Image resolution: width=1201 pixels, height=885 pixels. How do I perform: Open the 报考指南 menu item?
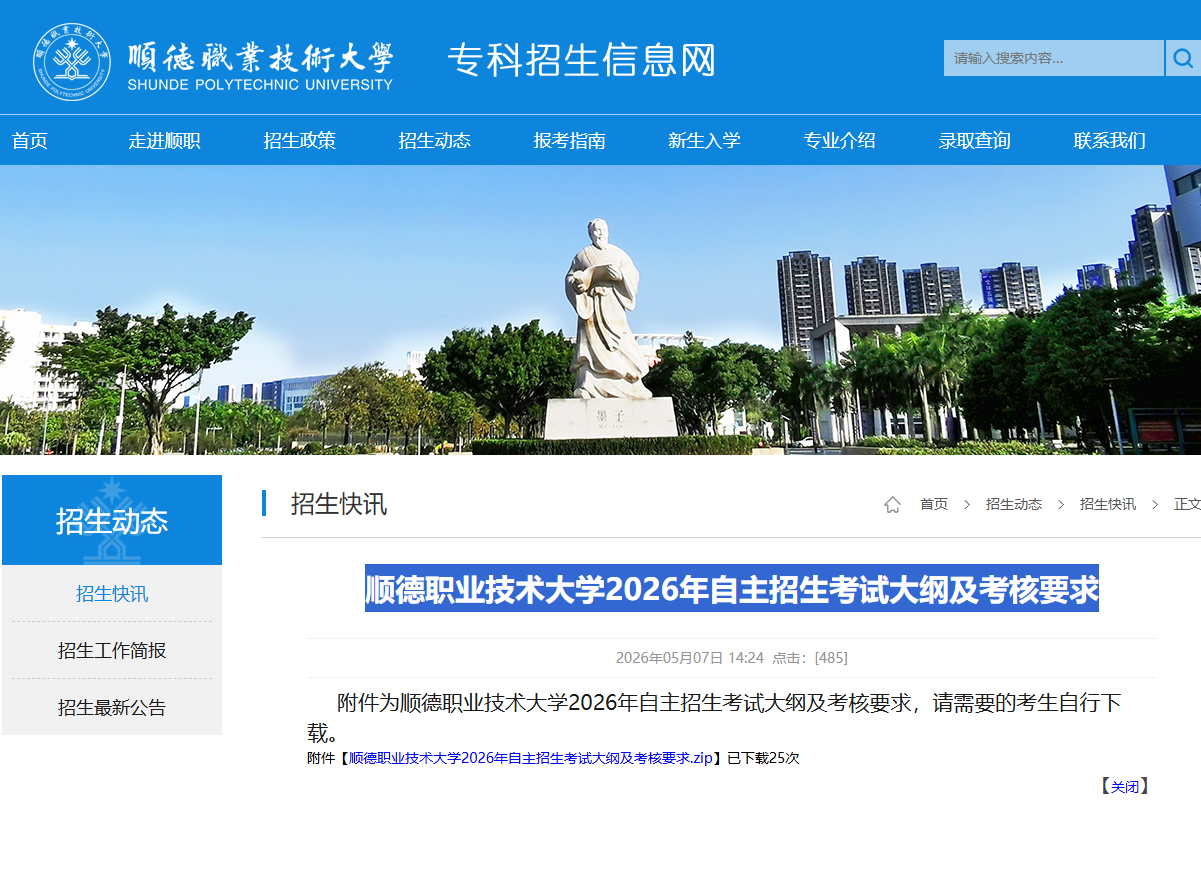[x=570, y=141]
